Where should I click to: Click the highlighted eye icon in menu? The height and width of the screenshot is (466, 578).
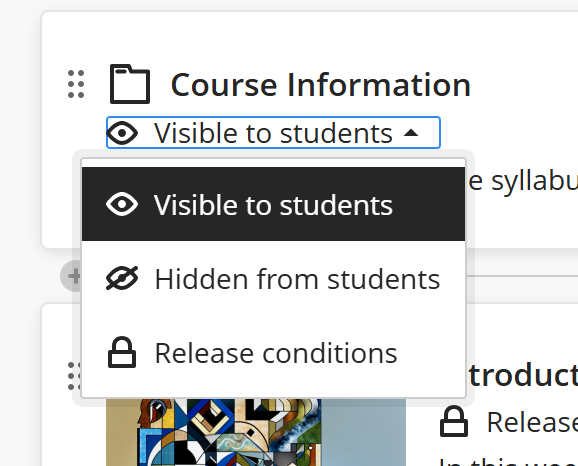[x=122, y=204]
